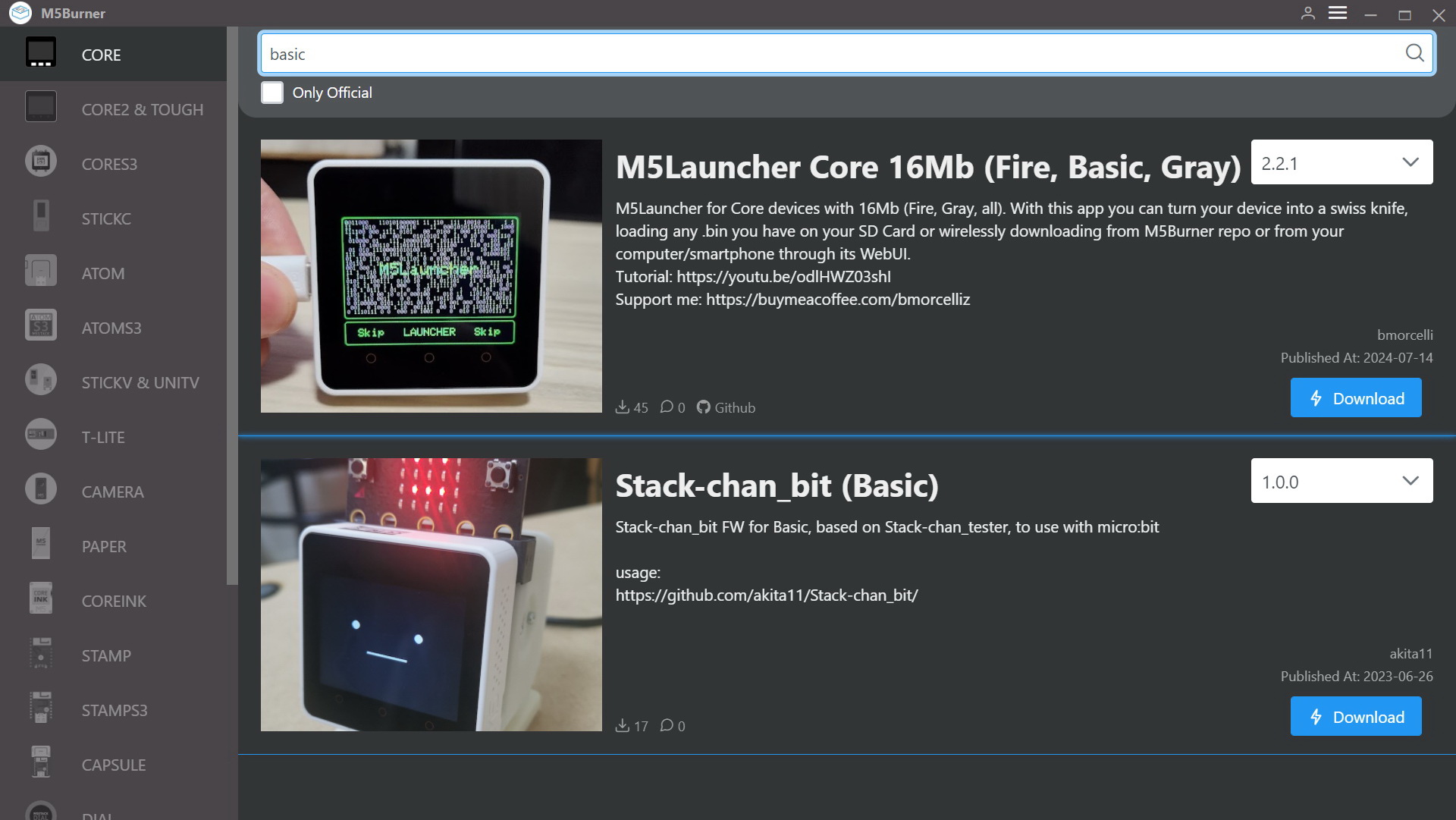This screenshot has height=820, width=1456.
Task: Click the M5Burner logo icon
Action: click(x=20, y=13)
